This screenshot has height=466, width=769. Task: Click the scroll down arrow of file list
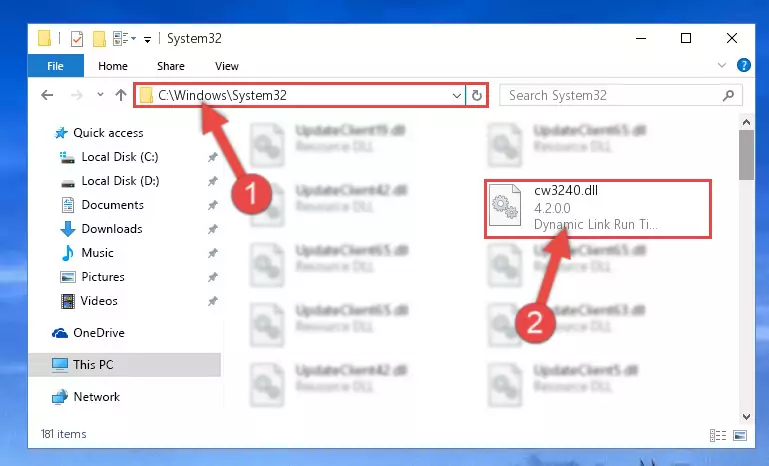(746, 417)
